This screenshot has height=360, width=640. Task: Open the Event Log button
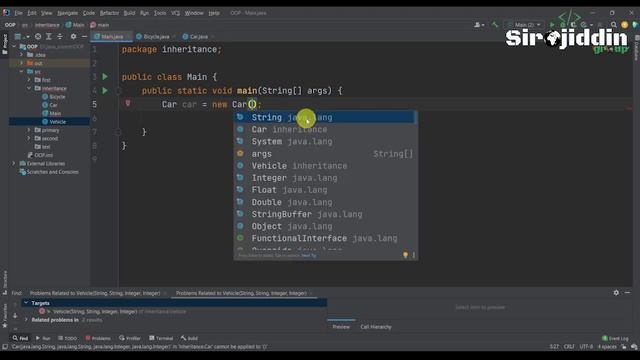(x=616, y=338)
